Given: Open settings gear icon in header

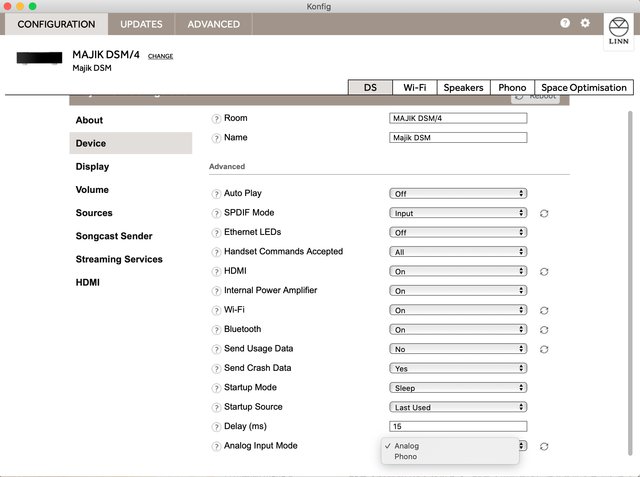Looking at the screenshot, I should pyautogui.click(x=585, y=23).
